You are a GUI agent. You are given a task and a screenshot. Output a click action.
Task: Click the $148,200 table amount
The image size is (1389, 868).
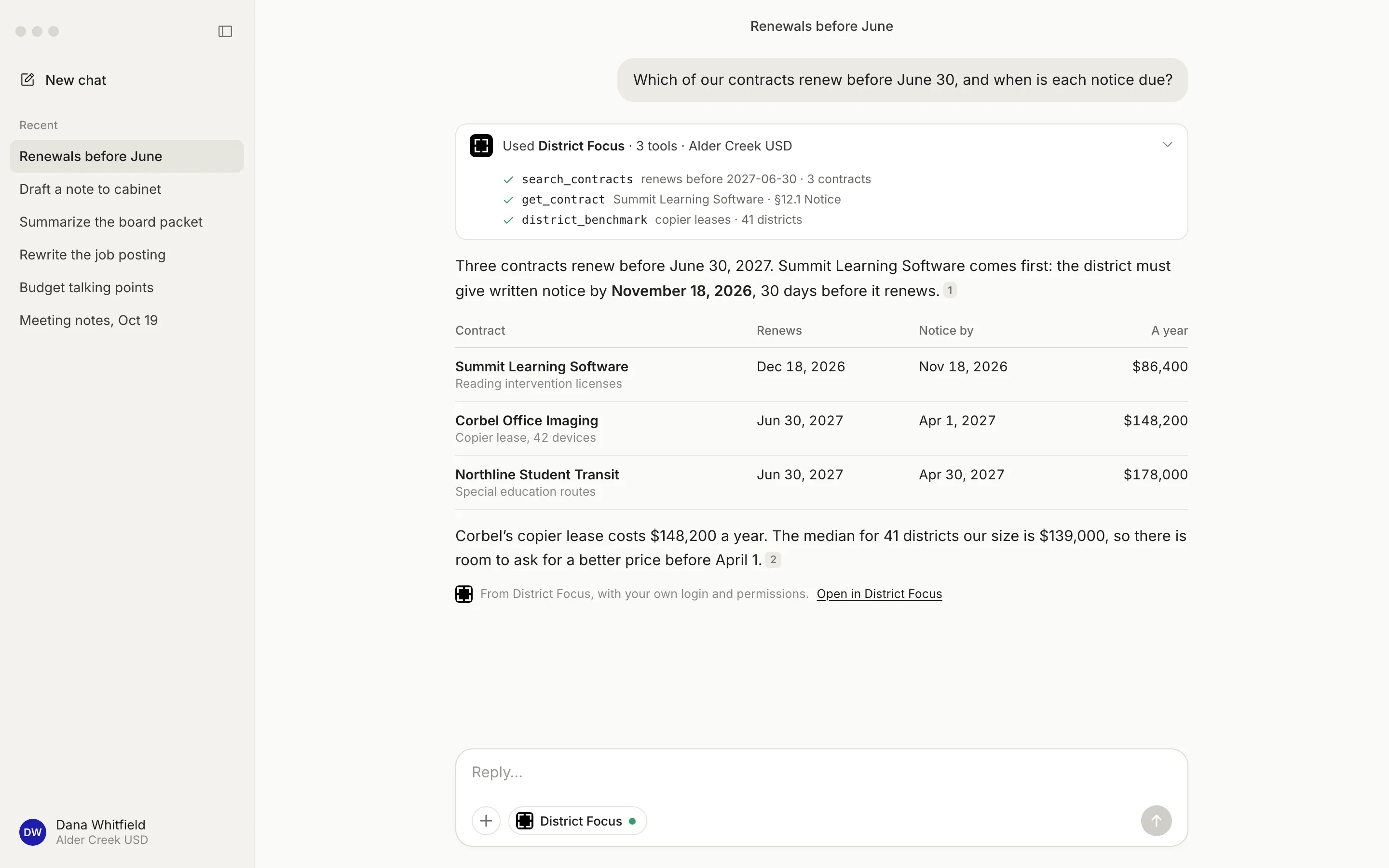1156,420
